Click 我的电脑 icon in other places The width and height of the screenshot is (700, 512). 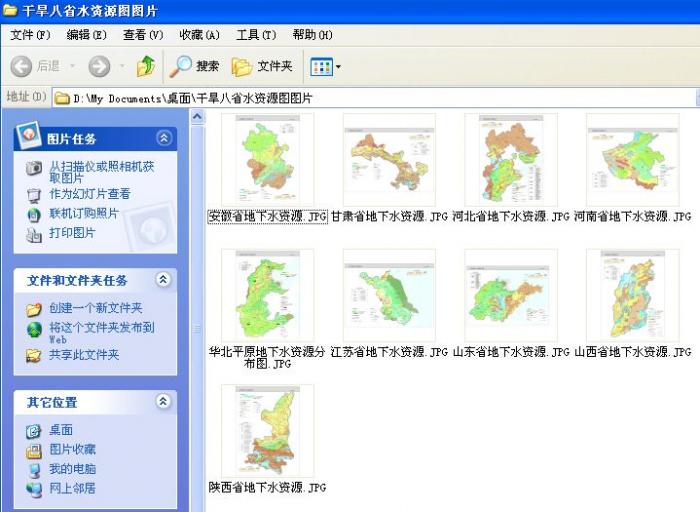pos(34,469)
